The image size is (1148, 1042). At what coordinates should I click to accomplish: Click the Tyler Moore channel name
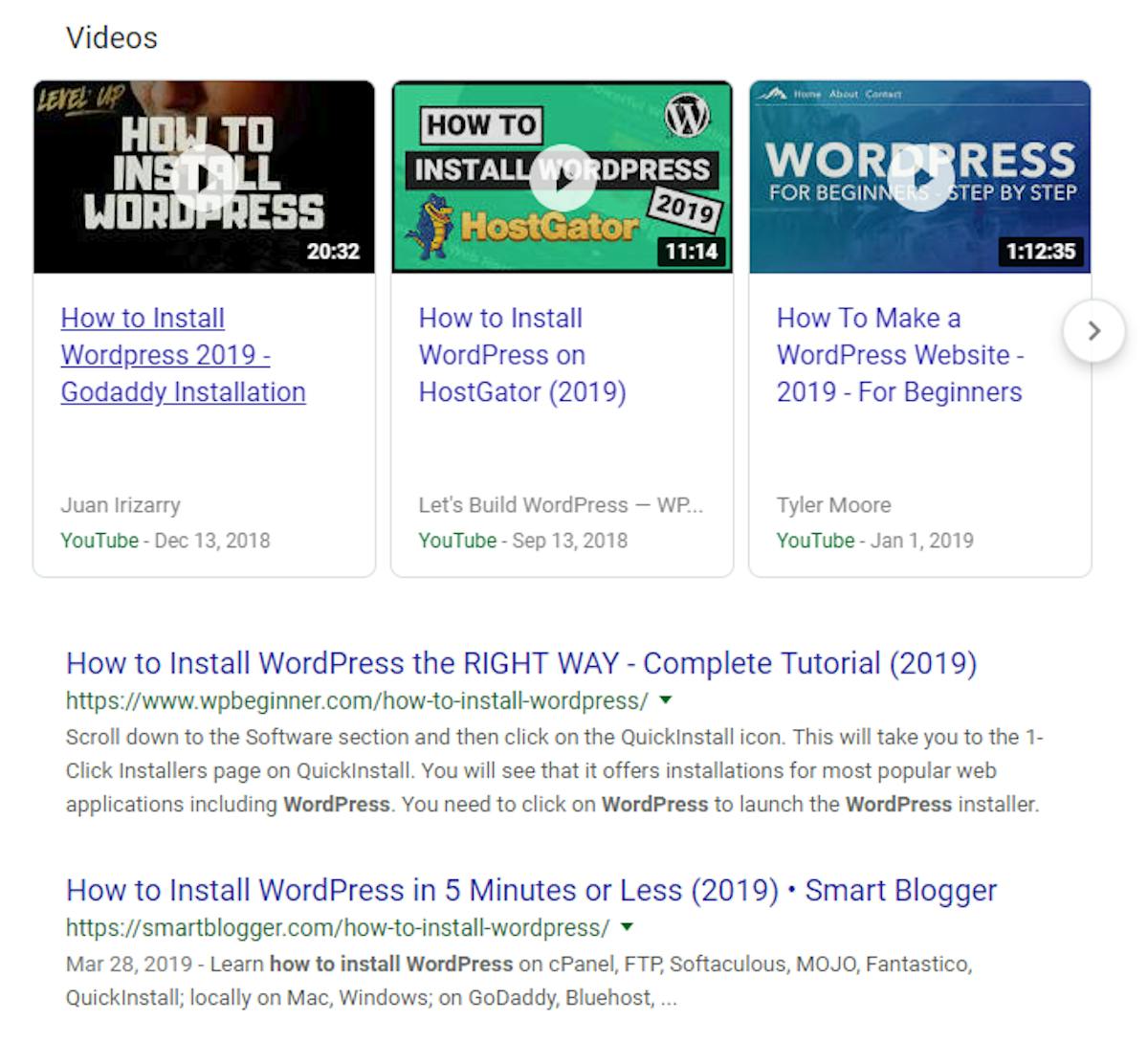tap(833, 505)
